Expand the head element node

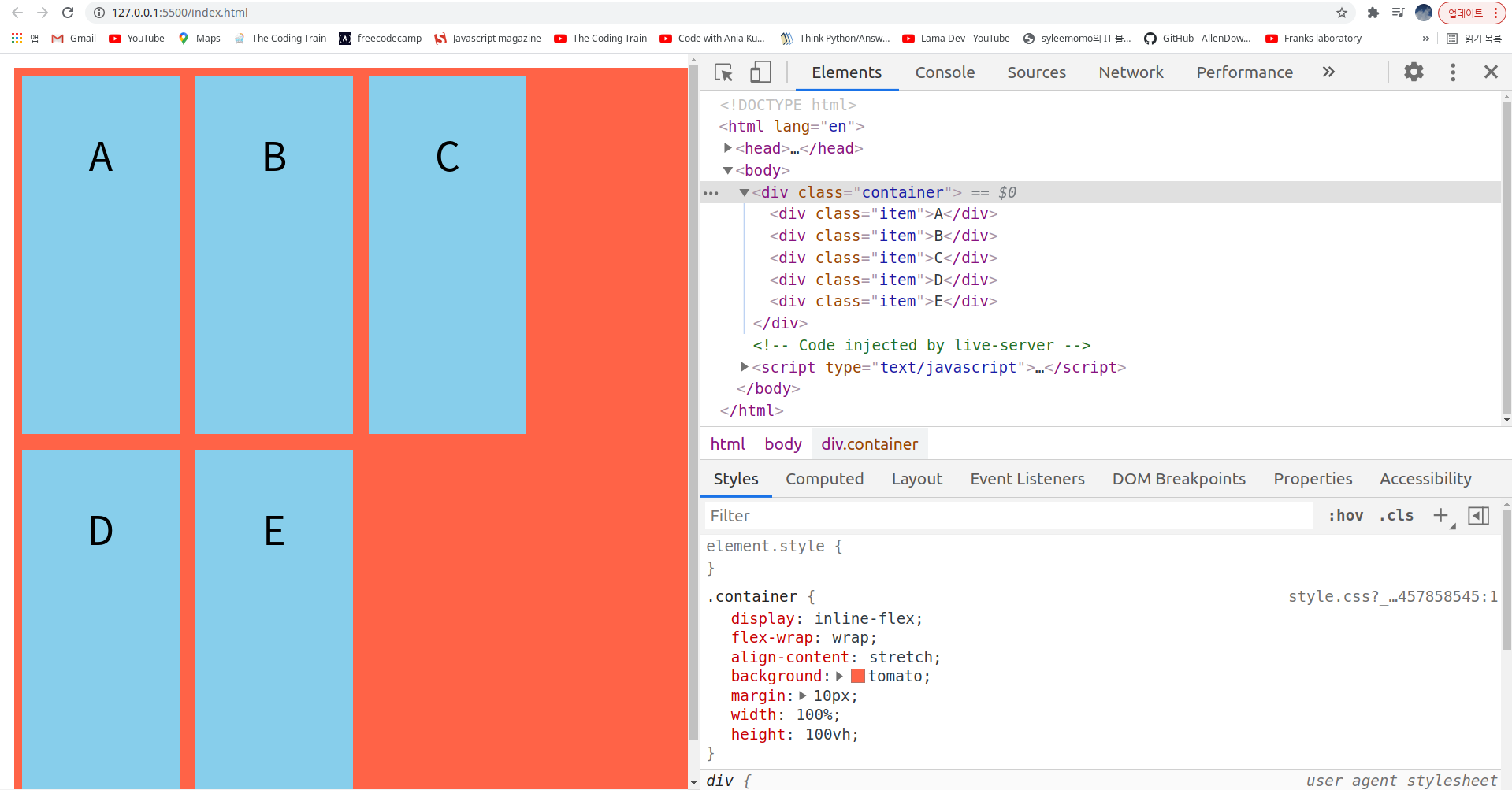point(727,148)
